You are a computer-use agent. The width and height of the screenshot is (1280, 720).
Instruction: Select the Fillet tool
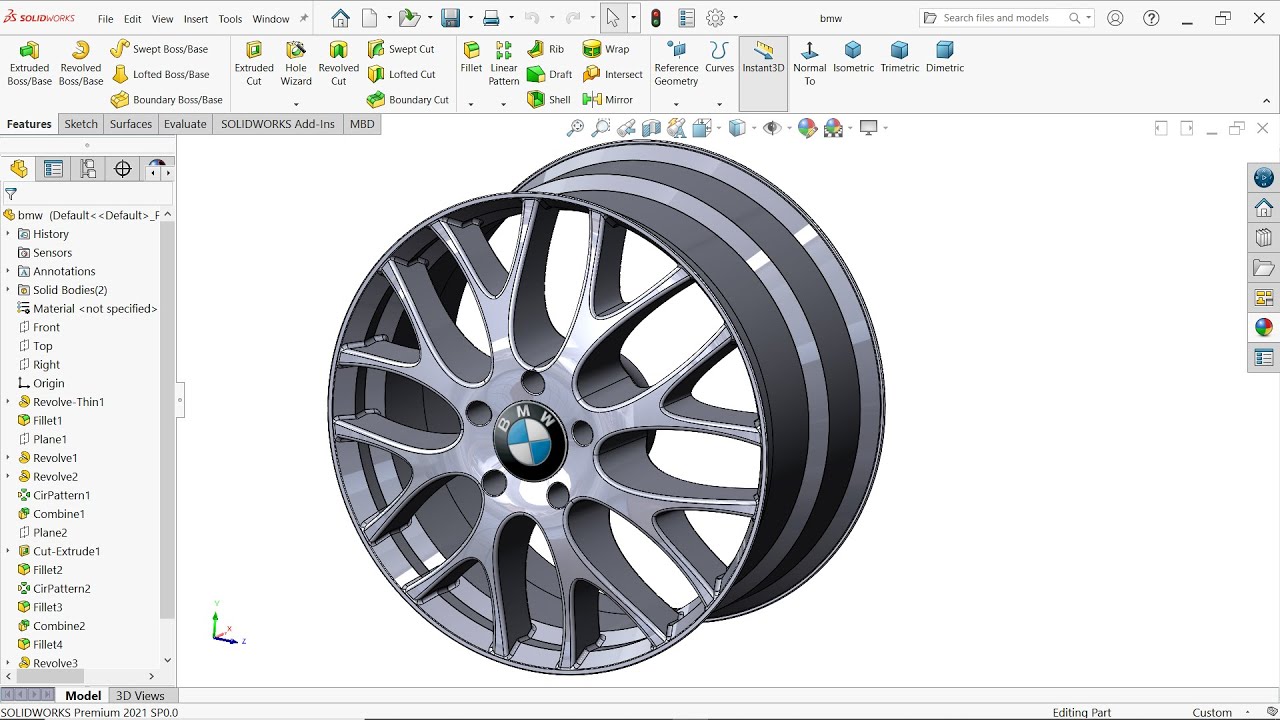[471, 58]
